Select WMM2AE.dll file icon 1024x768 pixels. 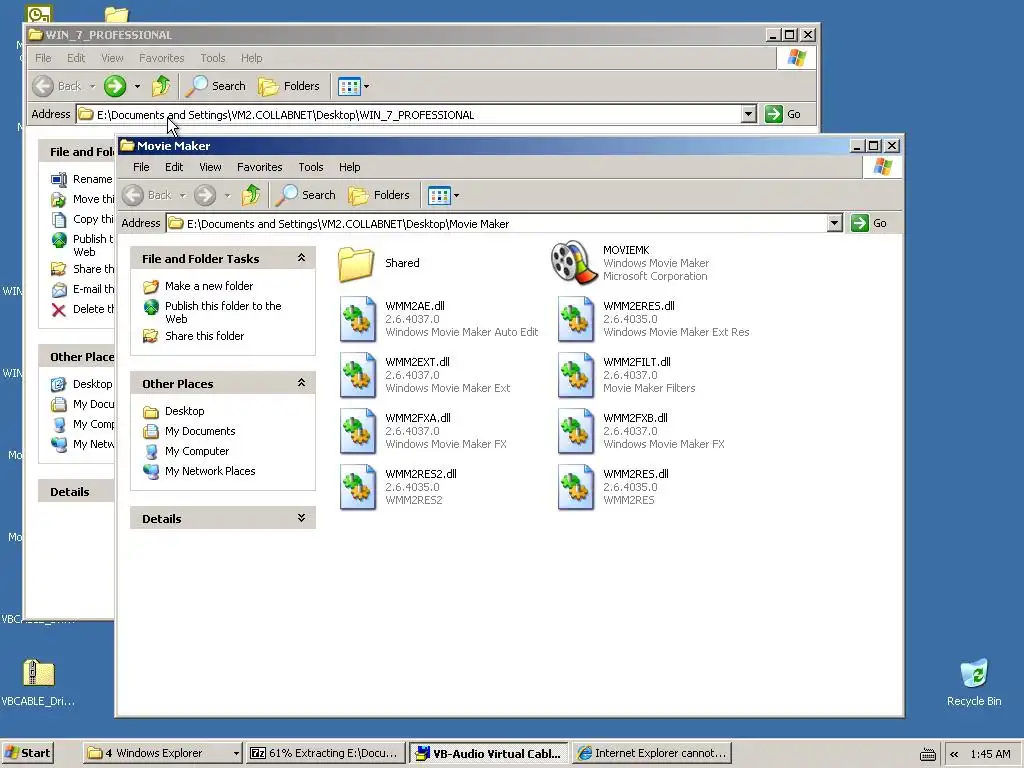358,319
